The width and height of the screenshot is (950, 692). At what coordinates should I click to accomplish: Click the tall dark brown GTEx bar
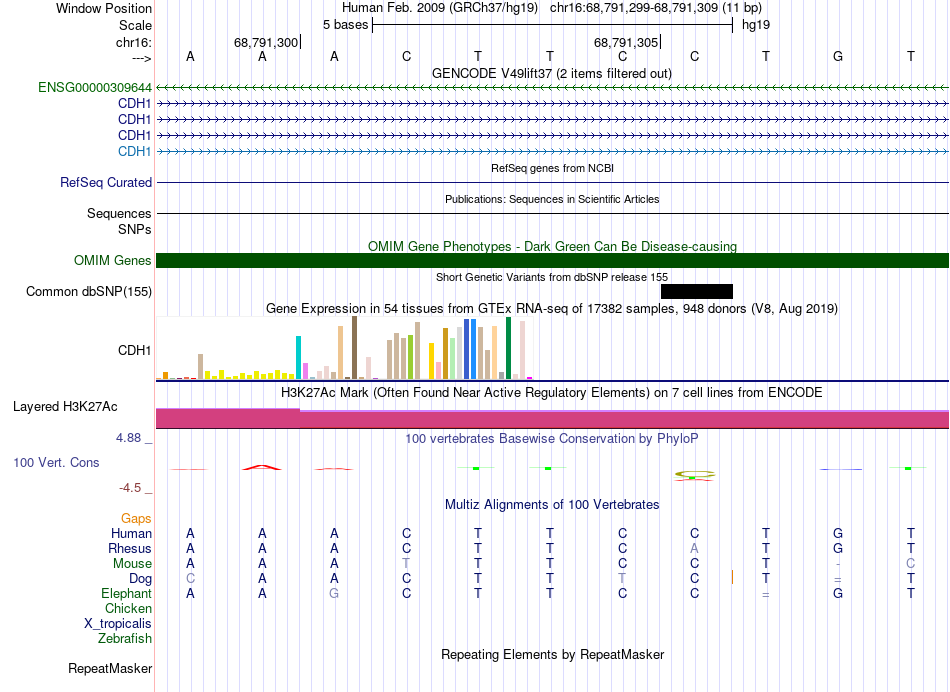coord(354,348)
